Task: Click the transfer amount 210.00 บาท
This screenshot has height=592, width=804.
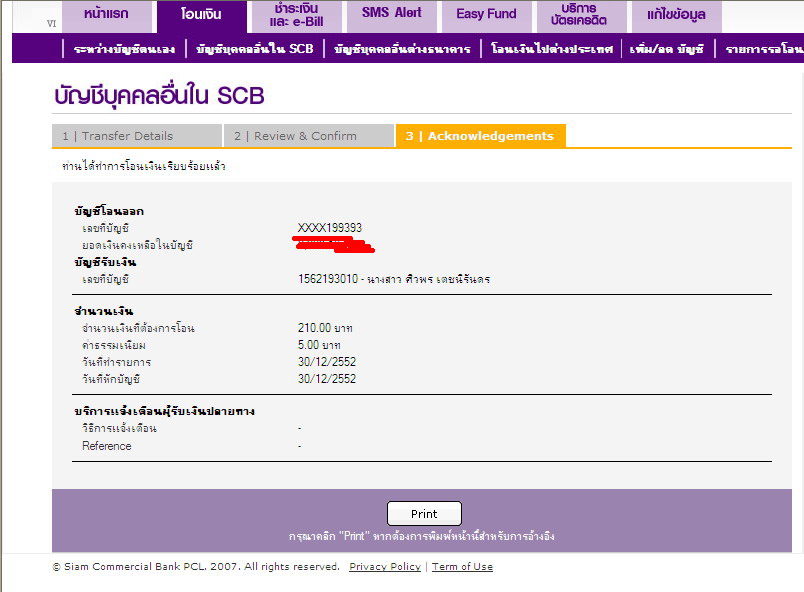Action: point(325,328)
